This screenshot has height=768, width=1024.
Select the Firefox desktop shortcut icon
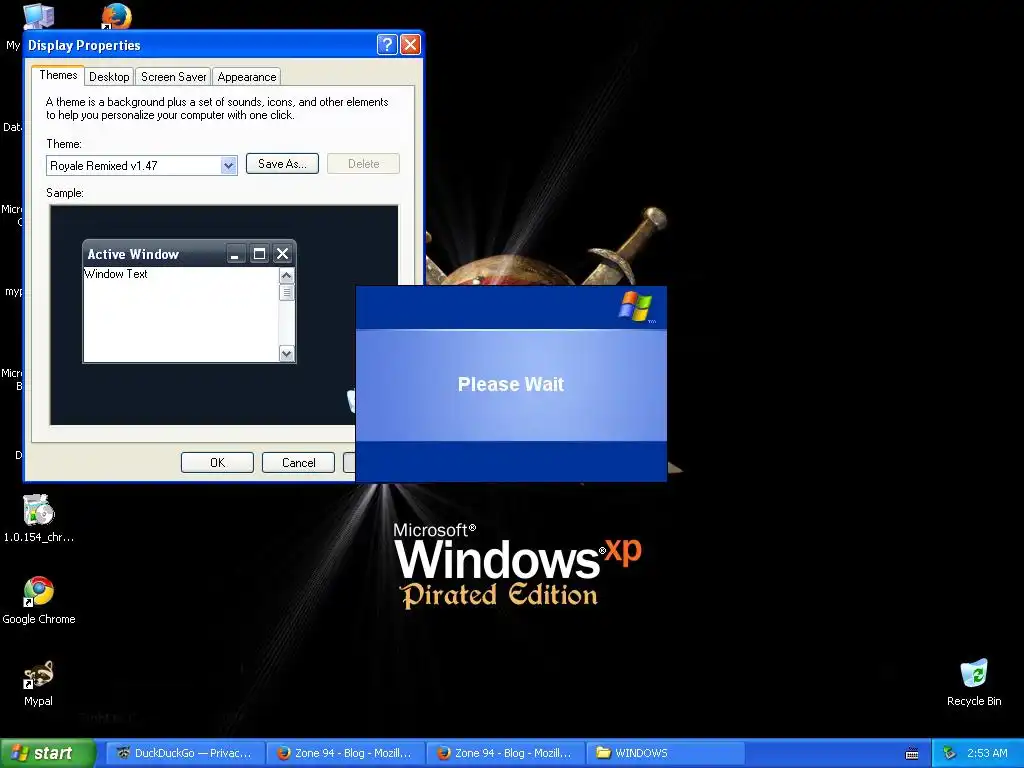[116, 16]
